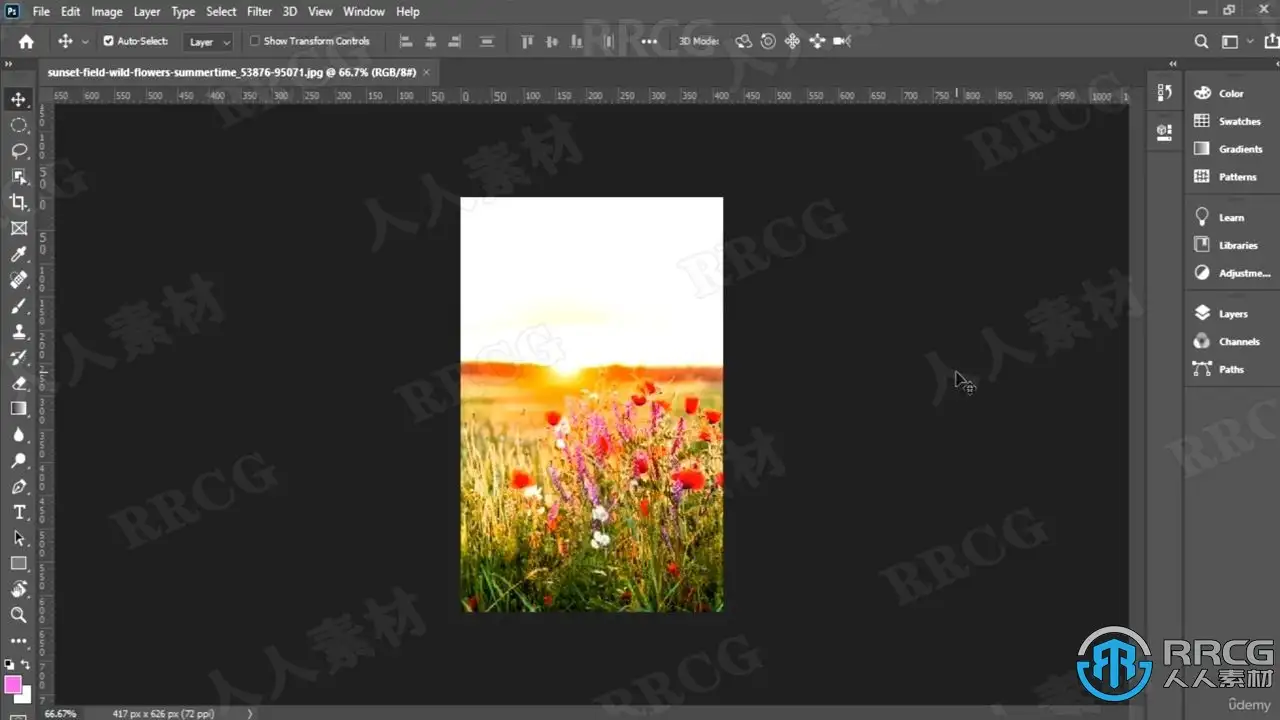Screen dimensions: 1280x720
Task: Click the align vertical centers icon
Action: [552, 41]
